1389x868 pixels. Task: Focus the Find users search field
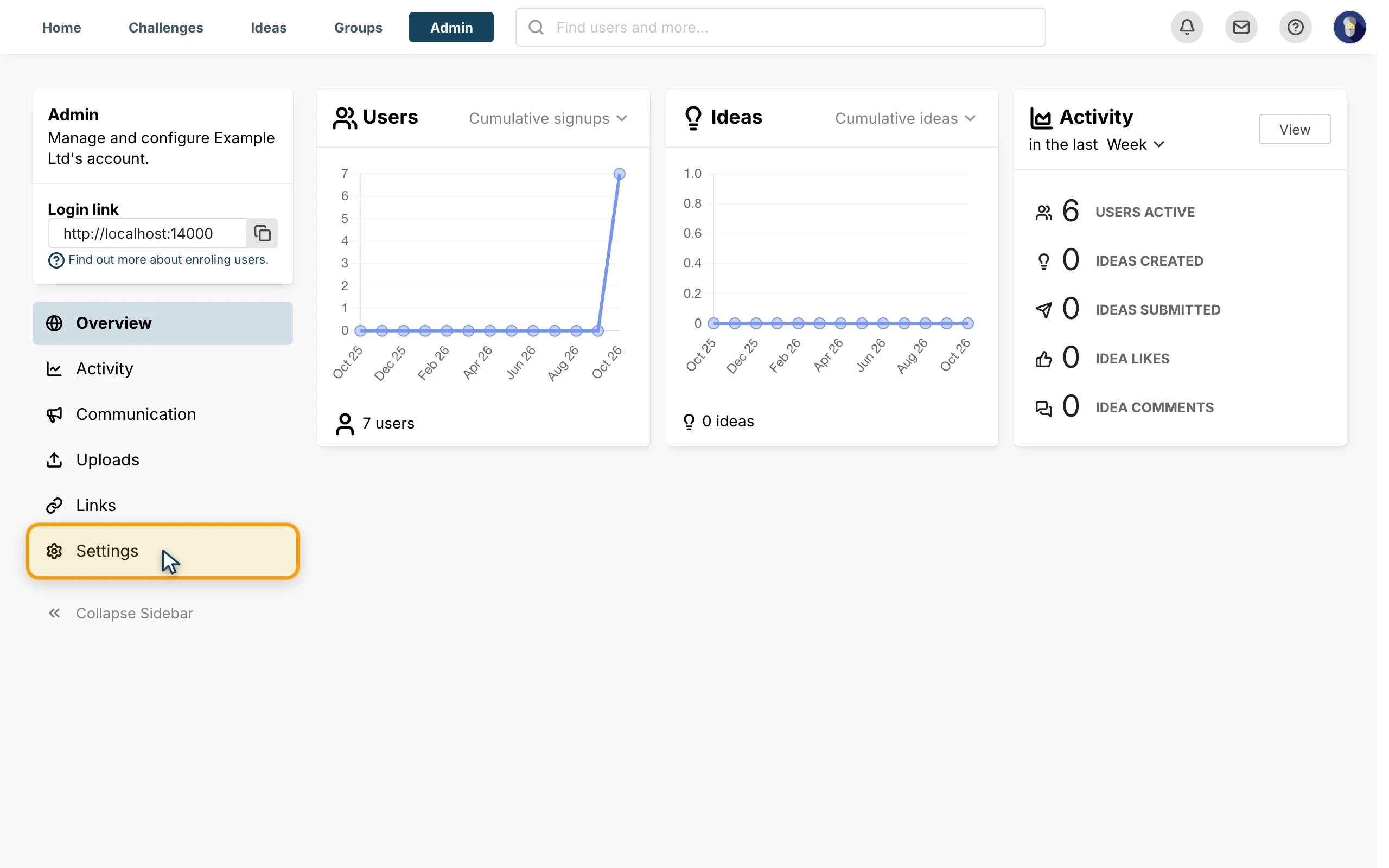pyautogui.click(x=780, y=28)
